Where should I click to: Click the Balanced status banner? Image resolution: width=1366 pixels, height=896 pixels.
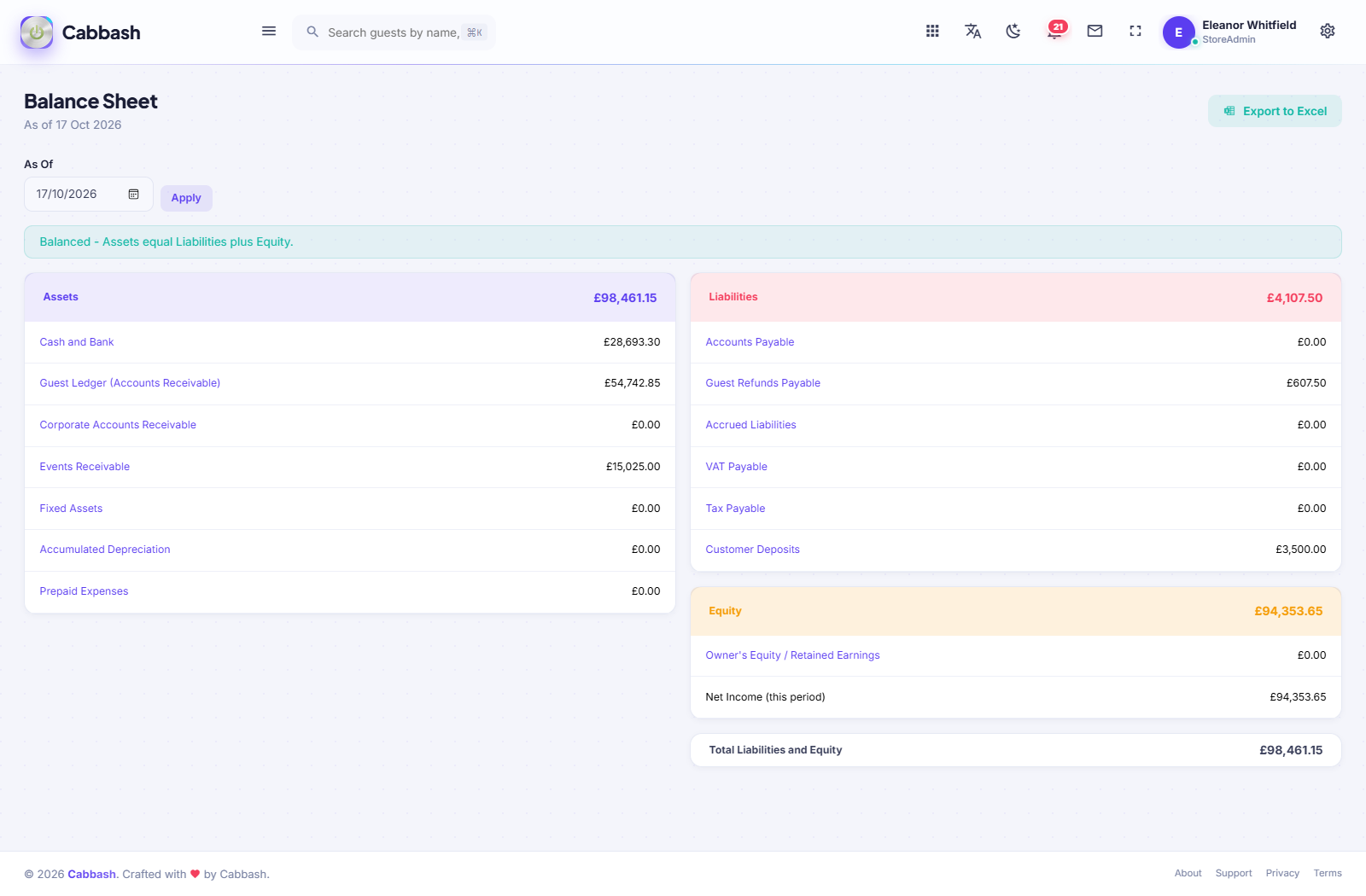pyautogui.click(x=683, y=242)
